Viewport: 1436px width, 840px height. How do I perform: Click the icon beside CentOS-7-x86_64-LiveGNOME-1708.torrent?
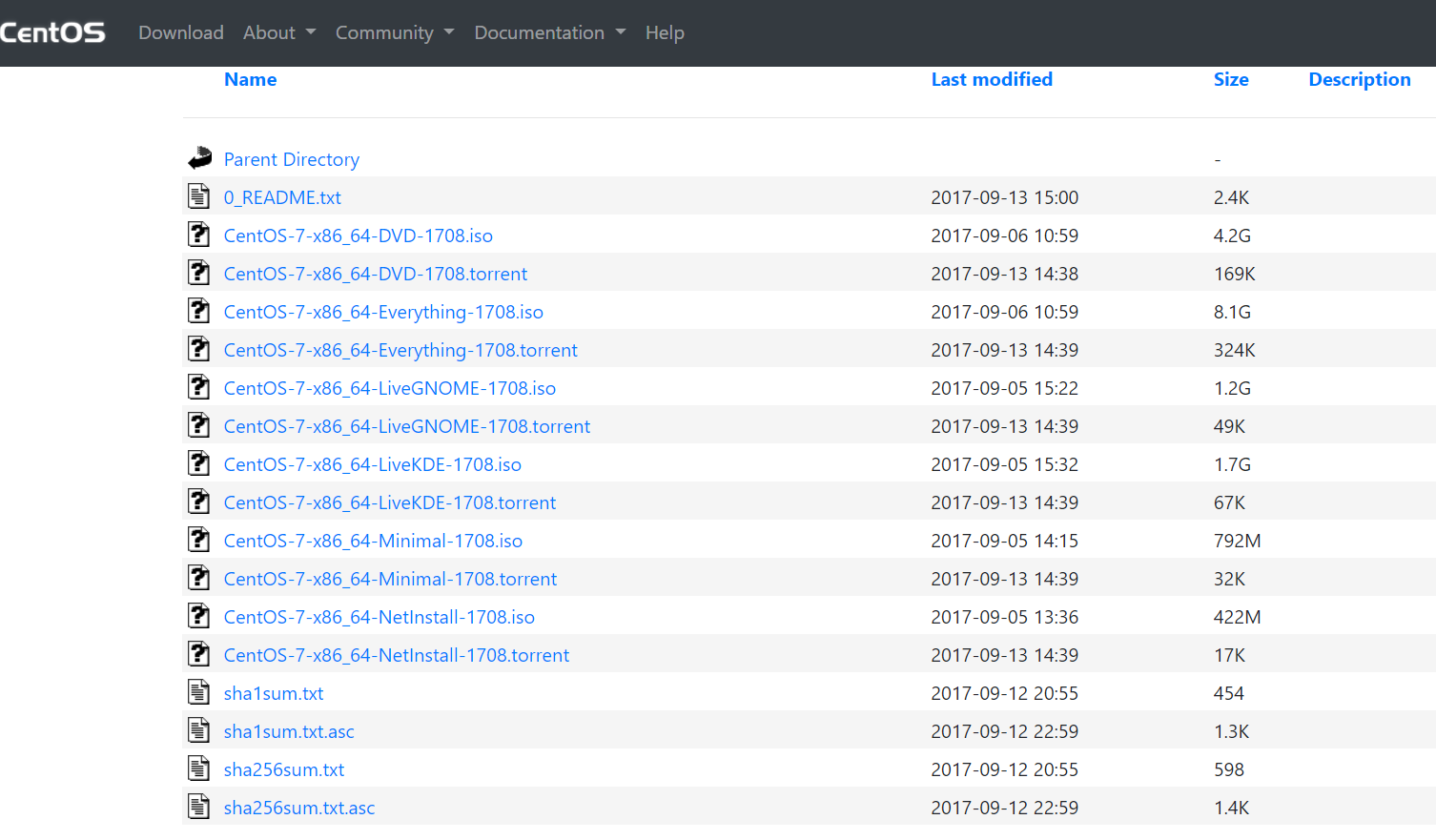click(198, 425)
